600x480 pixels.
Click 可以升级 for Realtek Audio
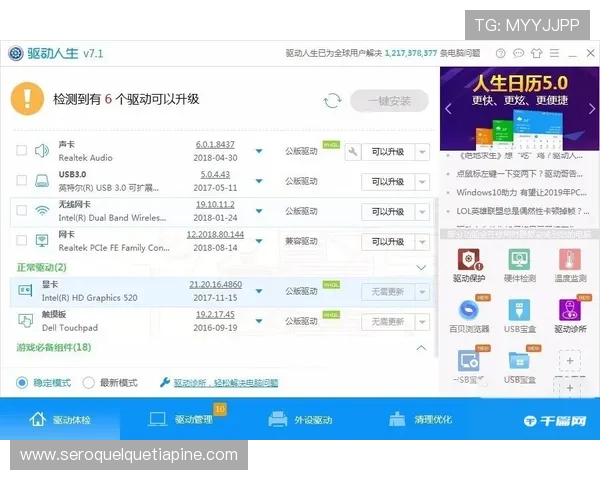(388, 152)
